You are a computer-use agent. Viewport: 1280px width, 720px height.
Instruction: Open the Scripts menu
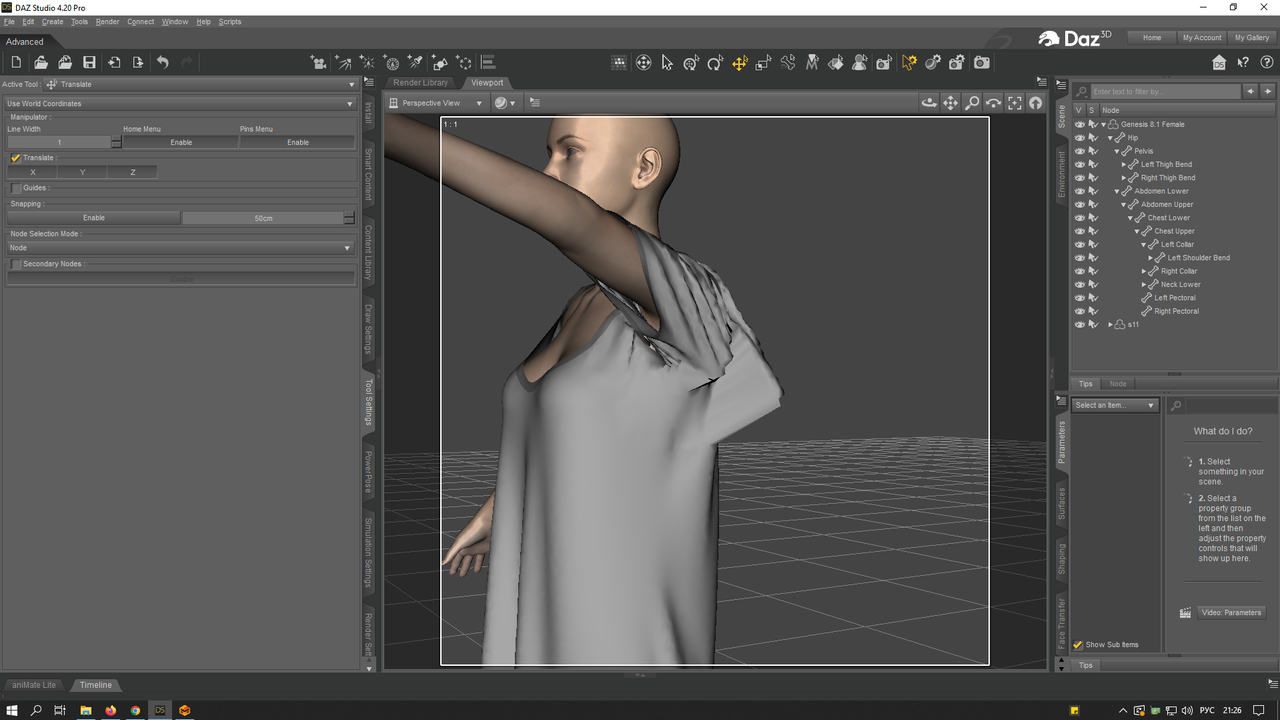coord(230,22)
